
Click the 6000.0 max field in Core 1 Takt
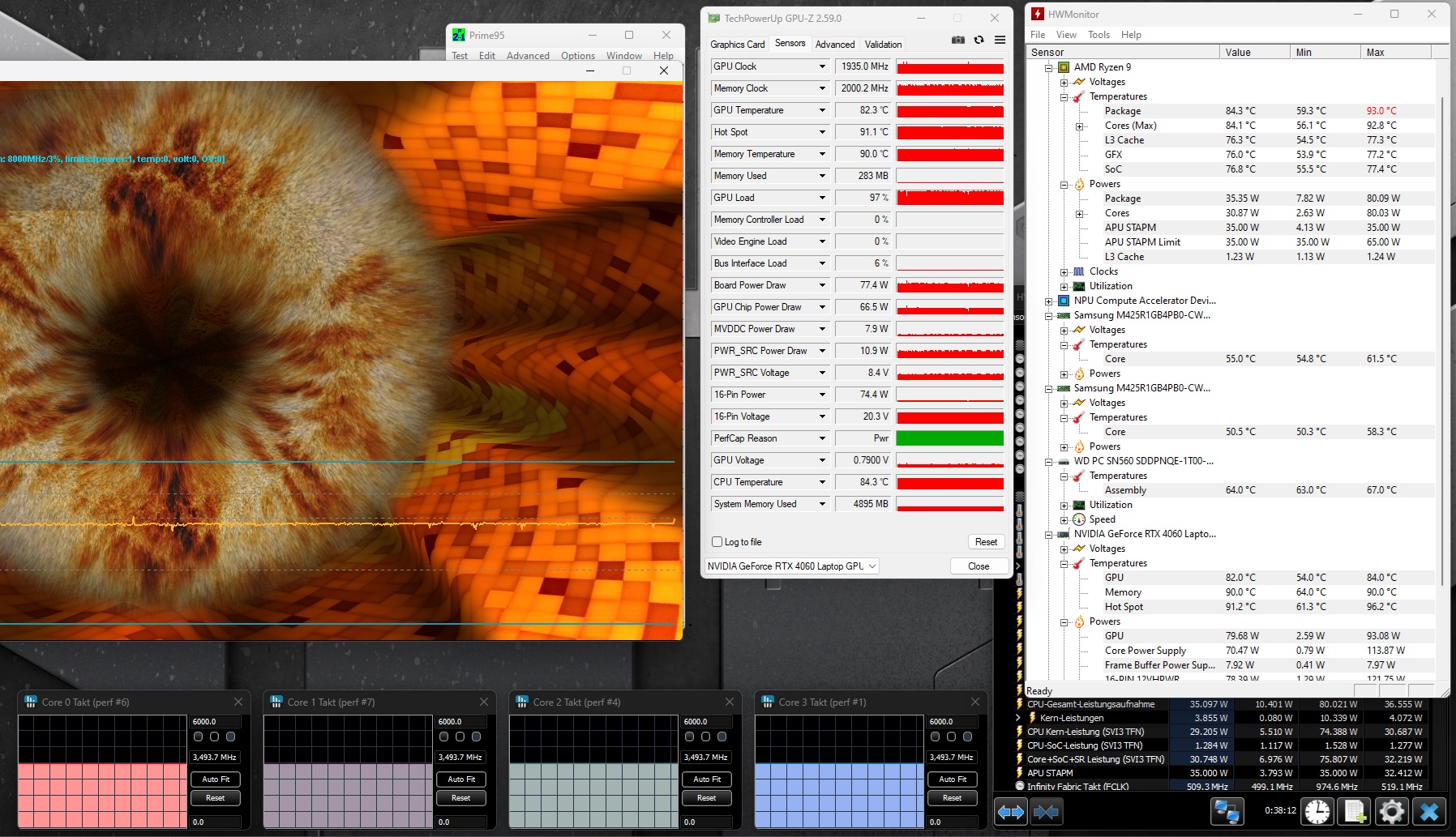coord(462,721)
